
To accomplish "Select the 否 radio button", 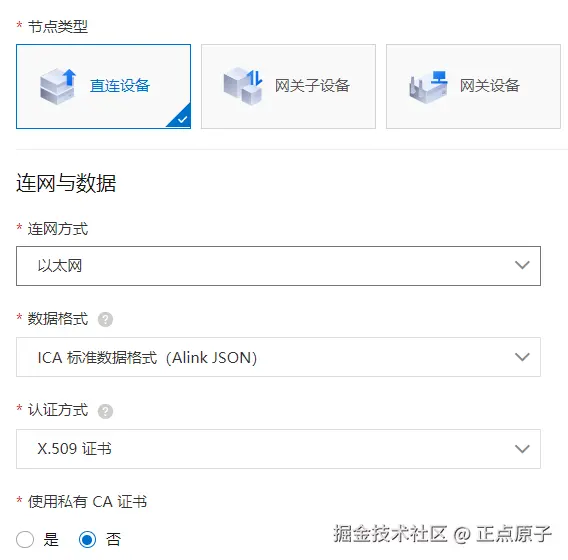I will [x=87, y=539].
